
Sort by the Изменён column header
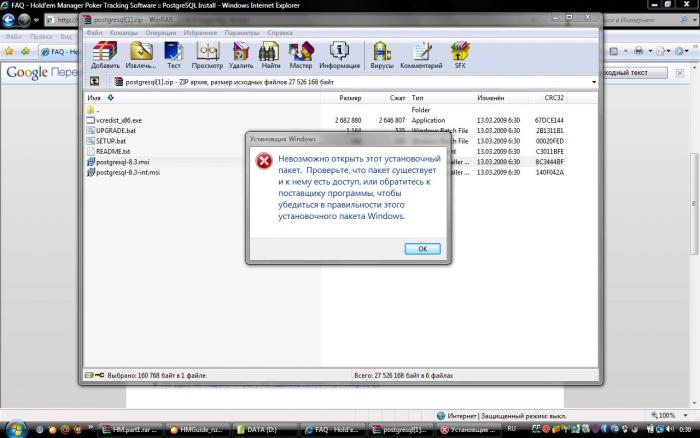click(490, 98)
